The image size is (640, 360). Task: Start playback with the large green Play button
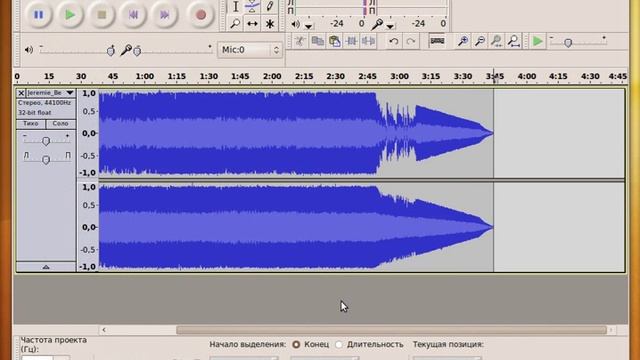(70, 15)
